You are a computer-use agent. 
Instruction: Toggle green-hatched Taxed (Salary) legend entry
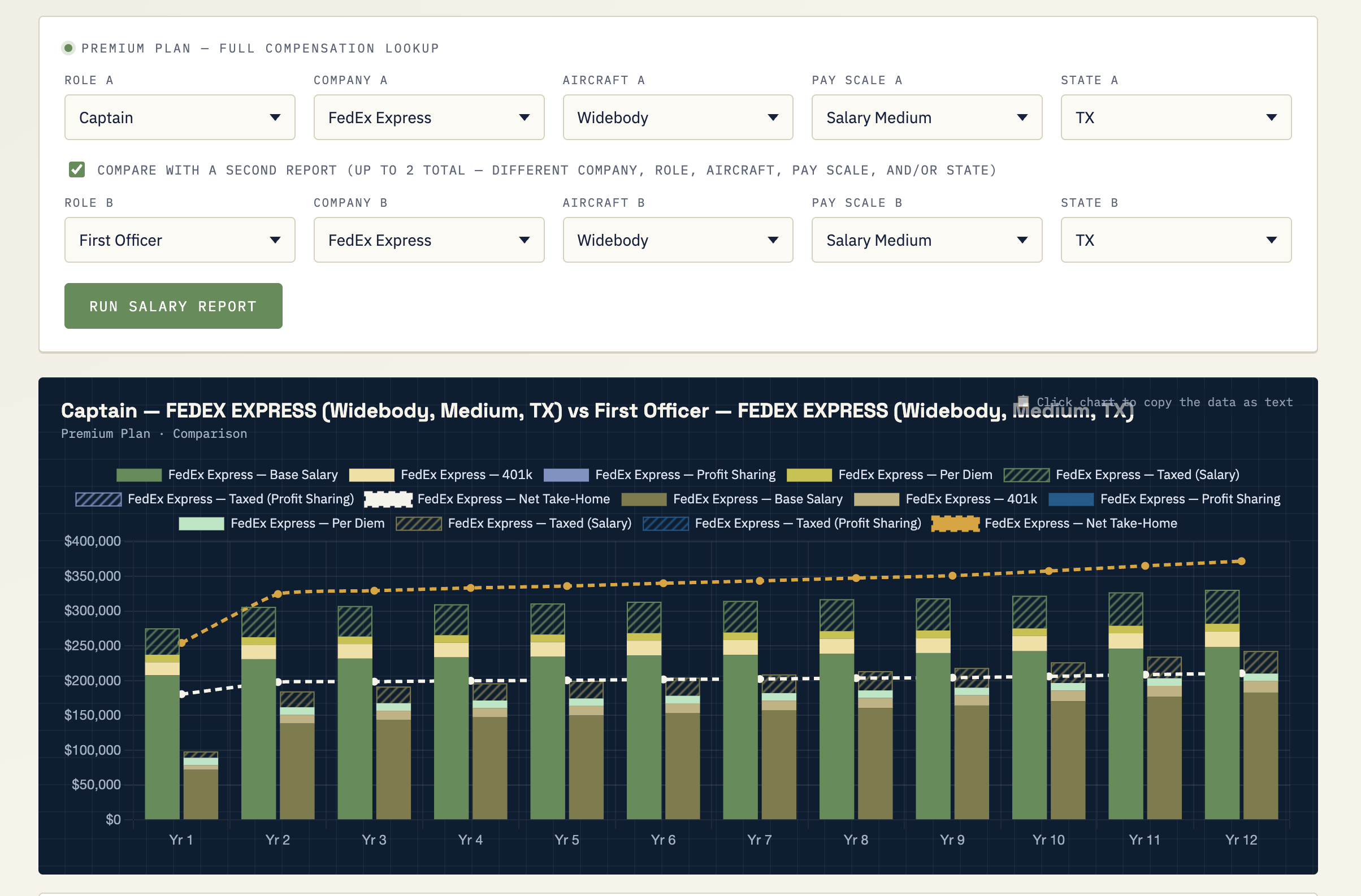1121,475
